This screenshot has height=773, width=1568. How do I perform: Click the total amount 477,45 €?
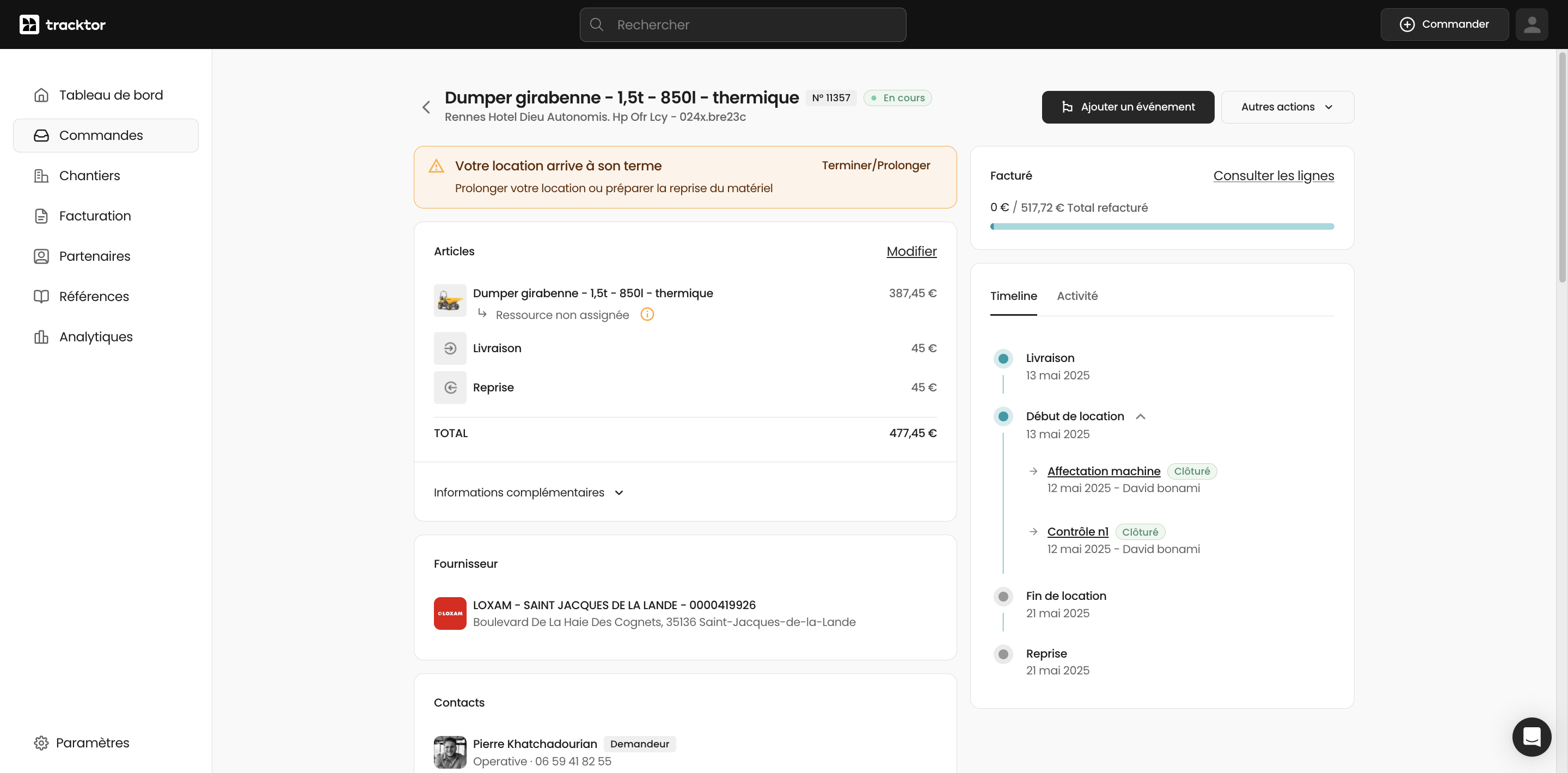(912, 433)
